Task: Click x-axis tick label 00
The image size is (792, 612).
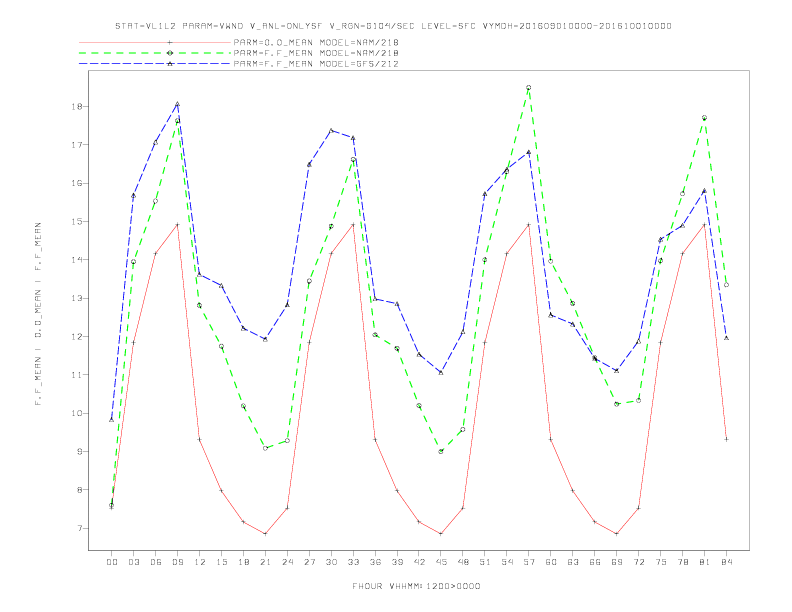Action: point(112,562)
